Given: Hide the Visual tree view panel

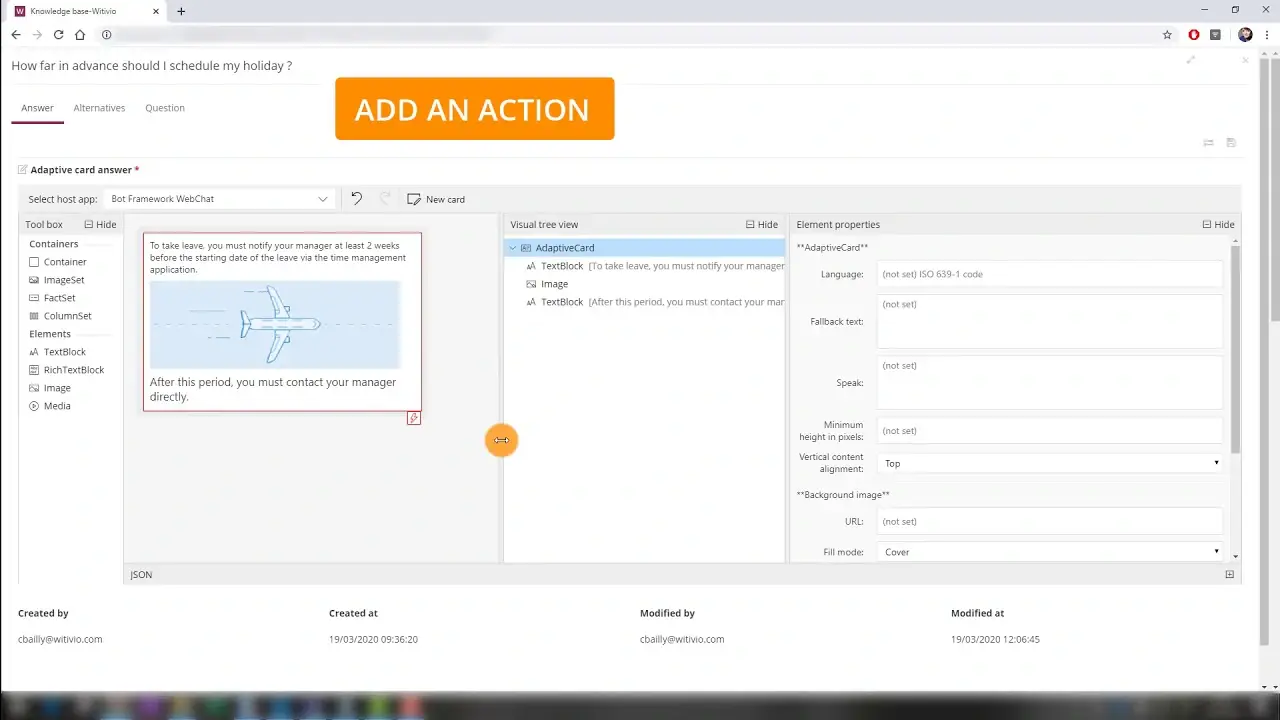Looking at the screenshot, I should 762,225.
